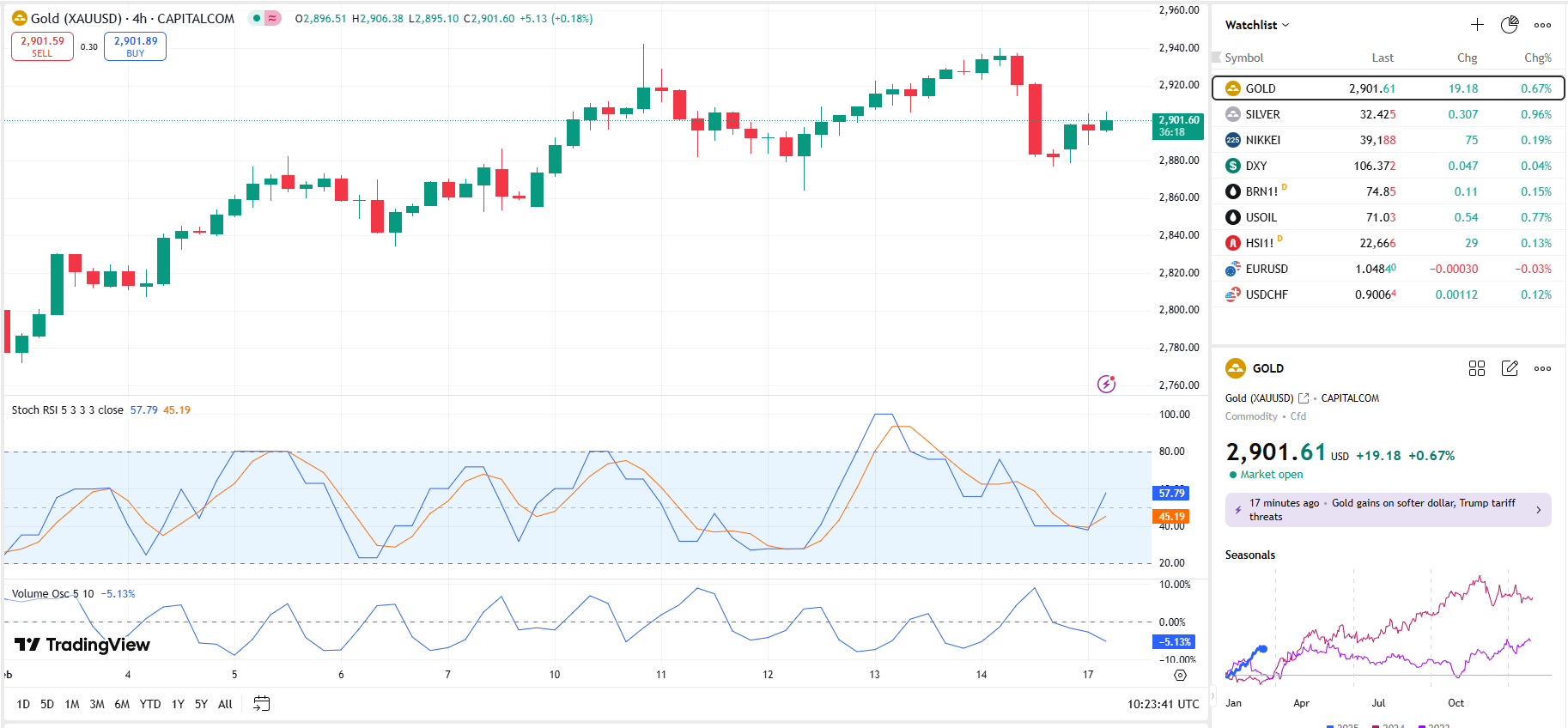
Task: Open the go-to-date calendar icon
Action: [x=262, y=704]
